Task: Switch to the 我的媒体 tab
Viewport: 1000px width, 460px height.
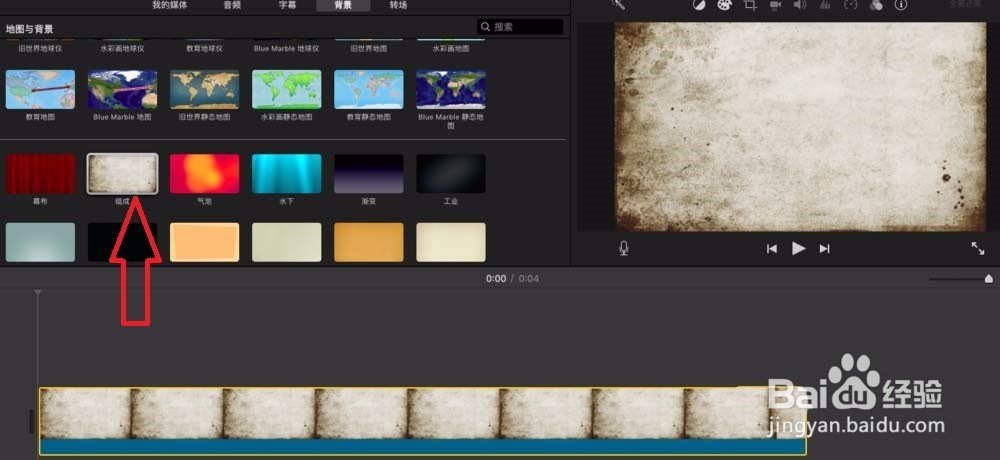Action: point(170,5)
